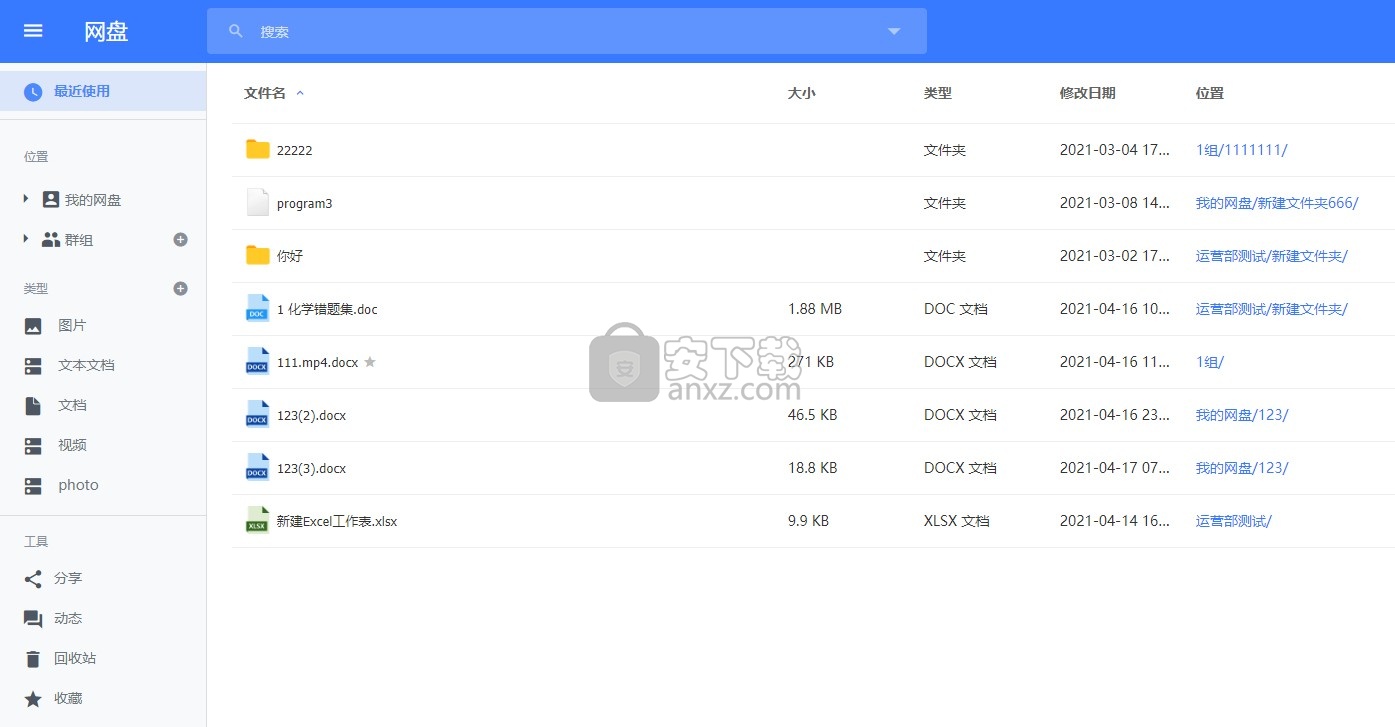Filter by photo type
This screenshot has width=1395, height=727.
[78, 485]
